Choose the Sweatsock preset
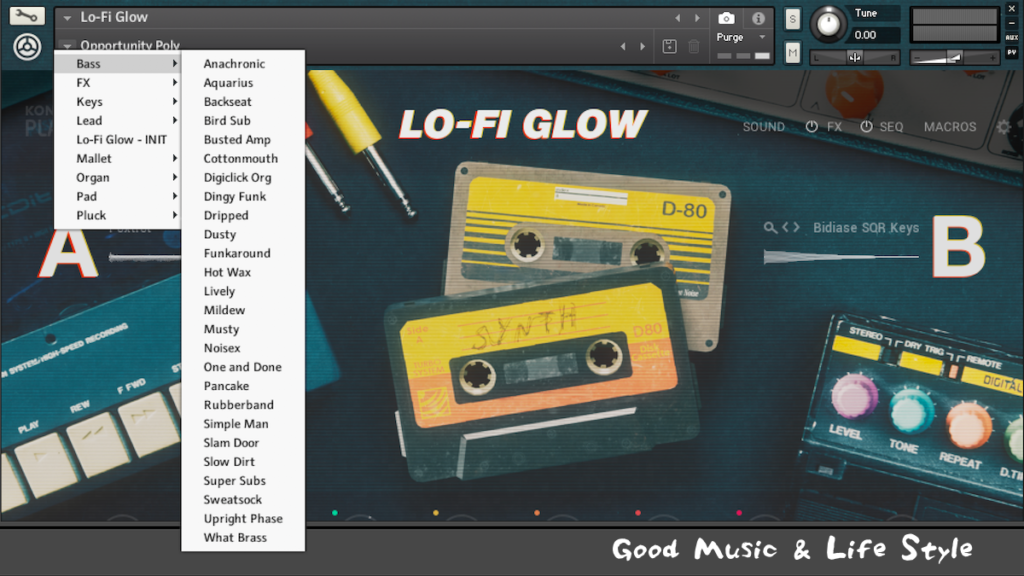Screen dimensions: 1024x576 click(x=243, y=499)
